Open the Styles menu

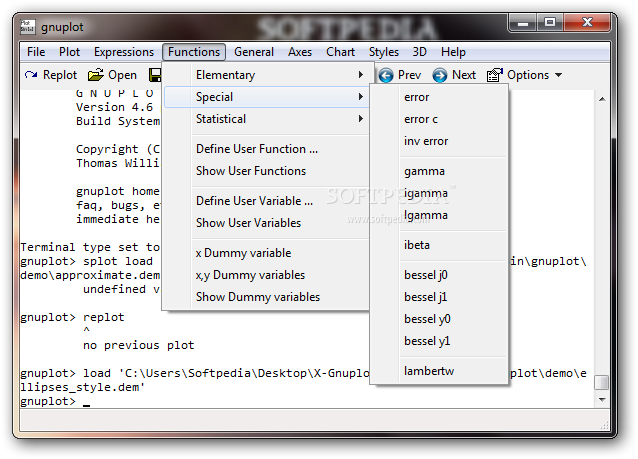(384, 52)
